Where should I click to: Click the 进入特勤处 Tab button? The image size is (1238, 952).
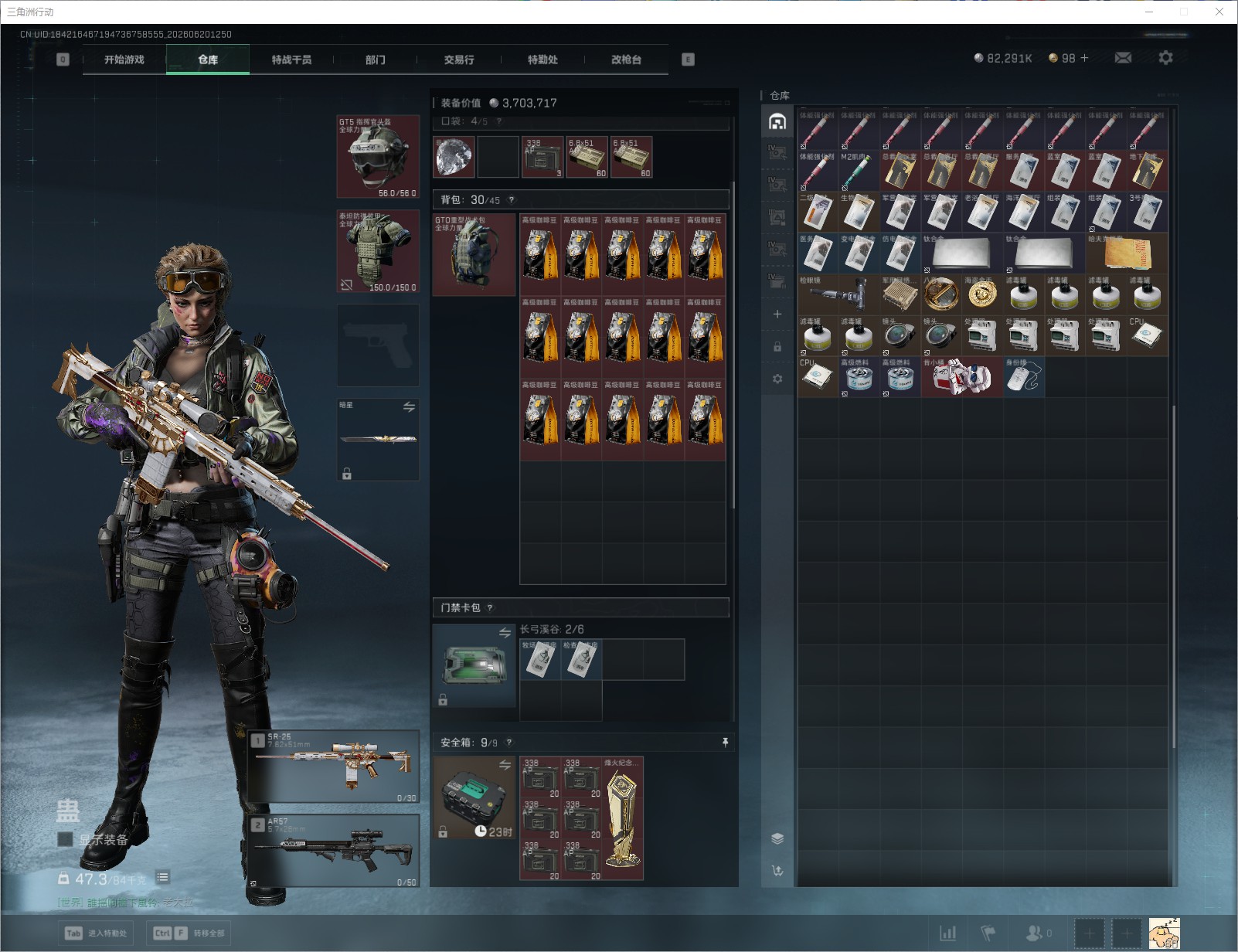tap(97, 933)
